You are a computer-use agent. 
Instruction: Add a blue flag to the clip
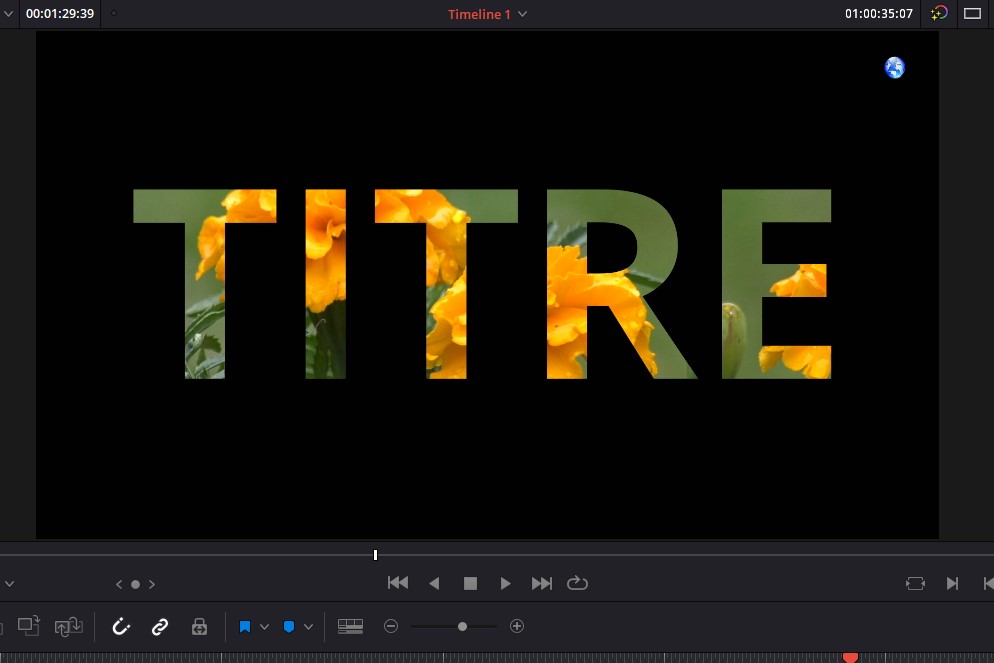[x=245, y=627]
